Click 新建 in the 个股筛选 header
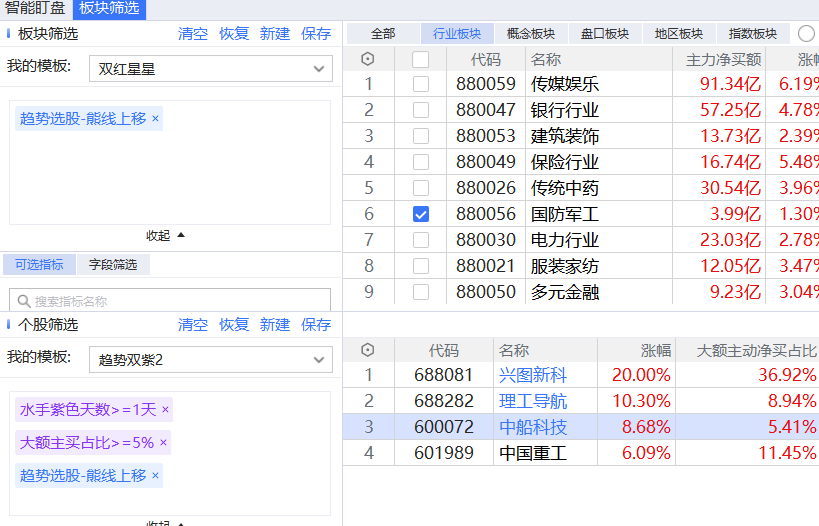This screenshot has height=526, width=819. 275,325
